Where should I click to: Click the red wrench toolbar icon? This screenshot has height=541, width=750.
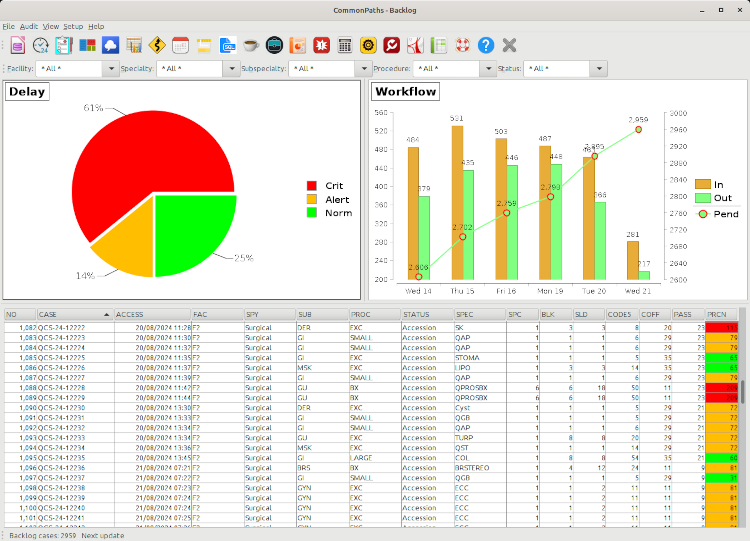(392, 45)
